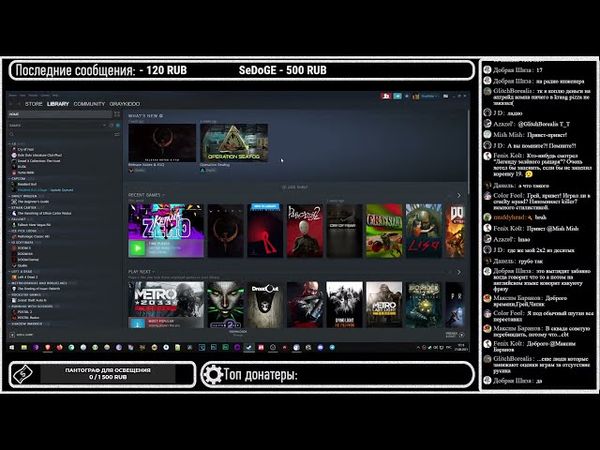Open Windows Start menu
The width and height of the screenshot is (600, 450).
(x=12, y=347)
